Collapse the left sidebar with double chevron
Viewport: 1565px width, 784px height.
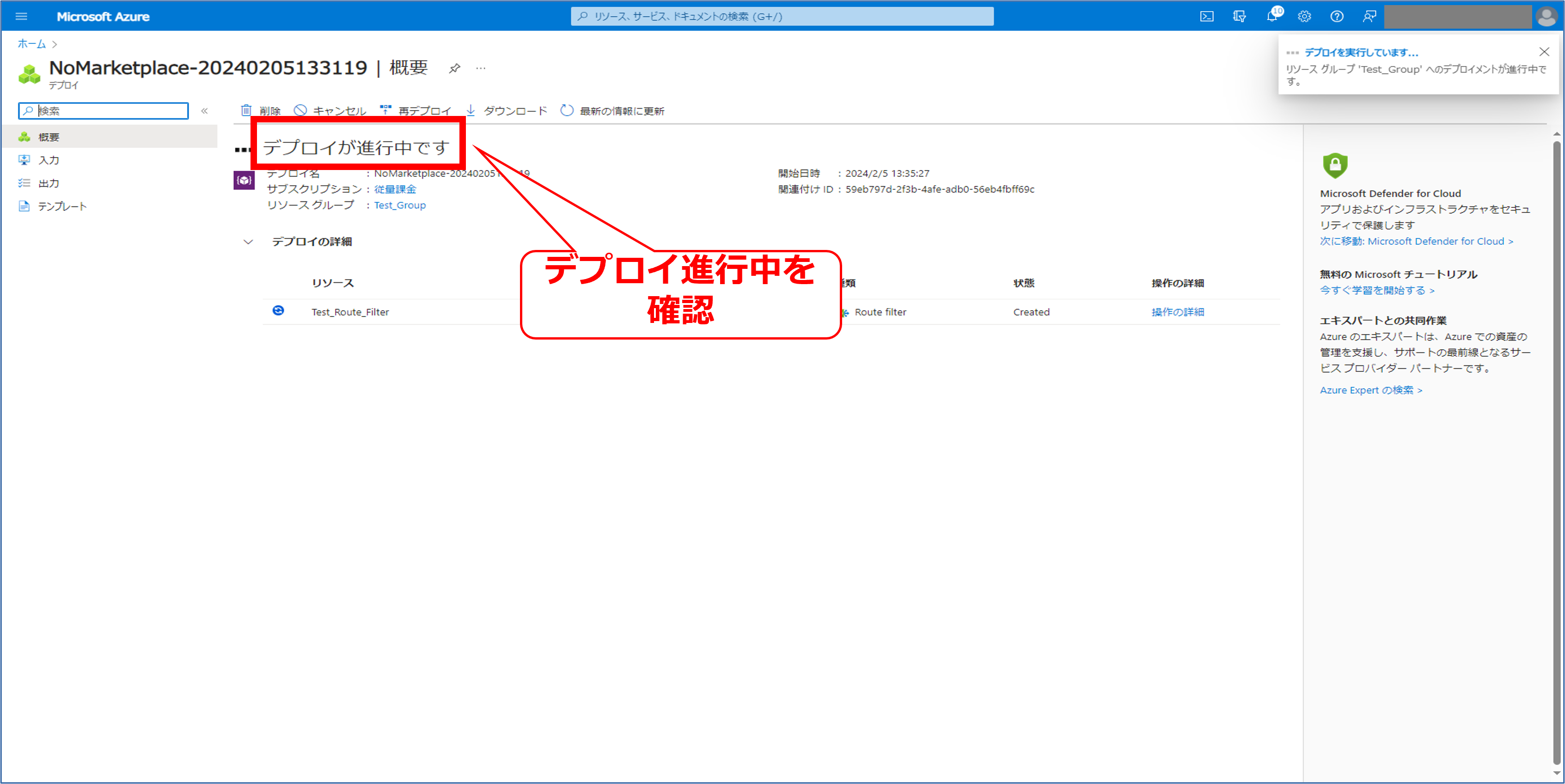[205, 110]
